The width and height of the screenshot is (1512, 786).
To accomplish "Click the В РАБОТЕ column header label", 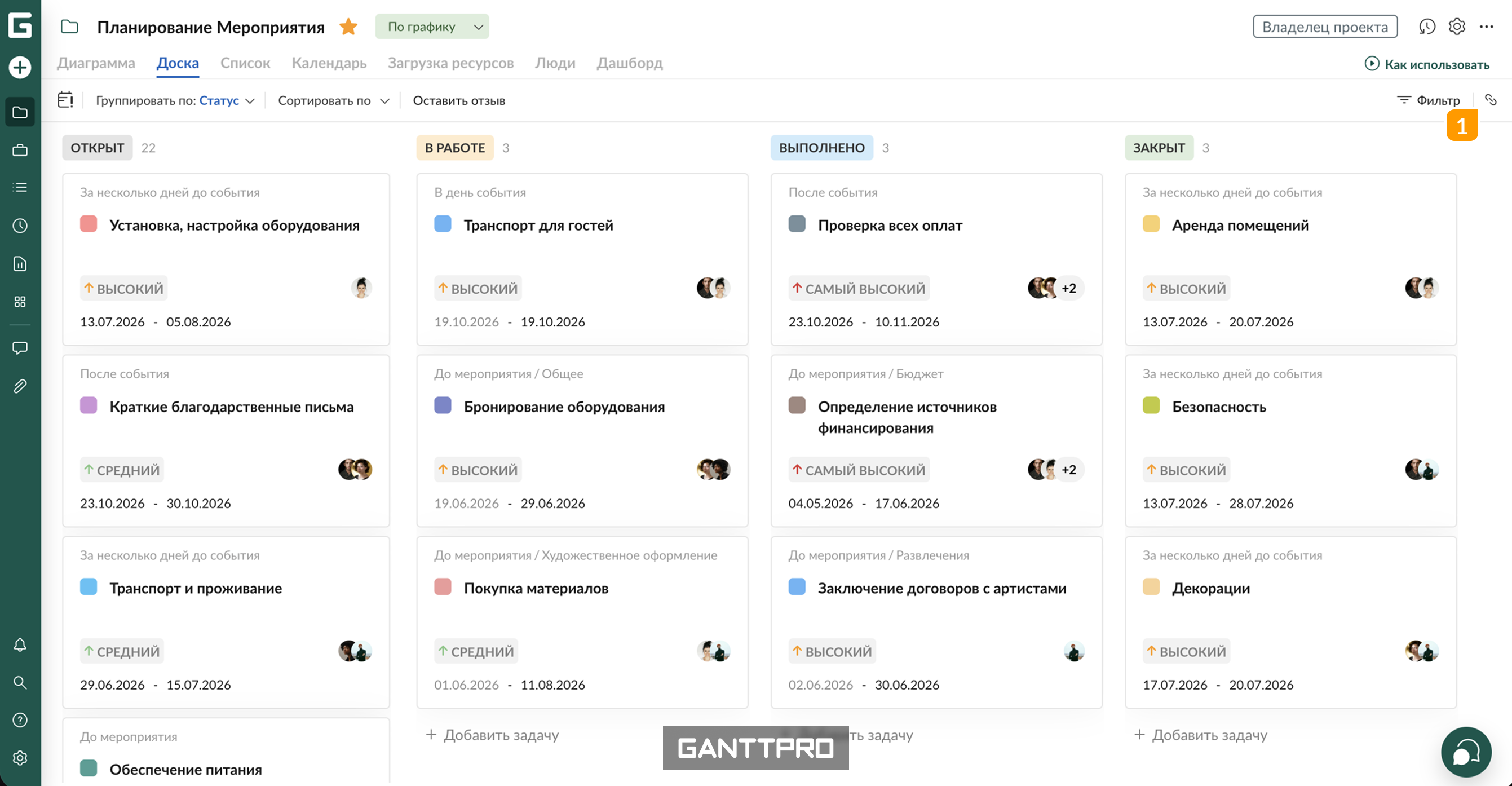I will [x=455, y=147].
